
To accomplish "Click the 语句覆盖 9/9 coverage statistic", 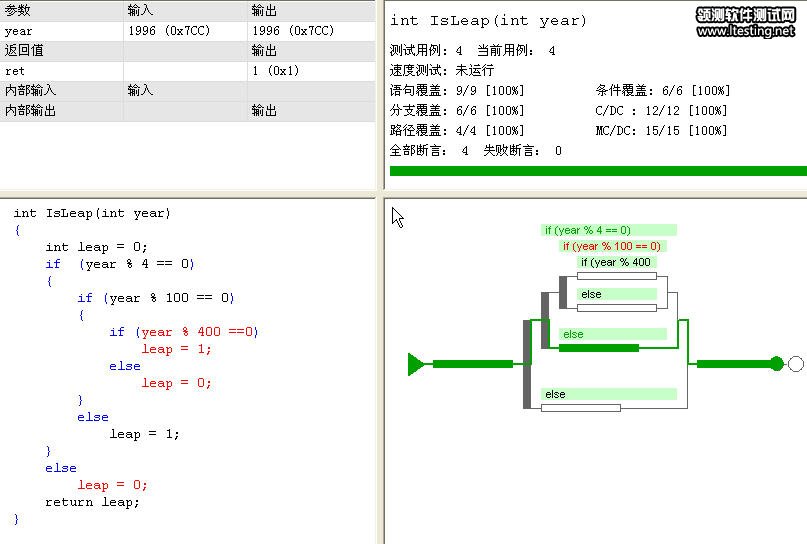I will [x=456, y=91].
